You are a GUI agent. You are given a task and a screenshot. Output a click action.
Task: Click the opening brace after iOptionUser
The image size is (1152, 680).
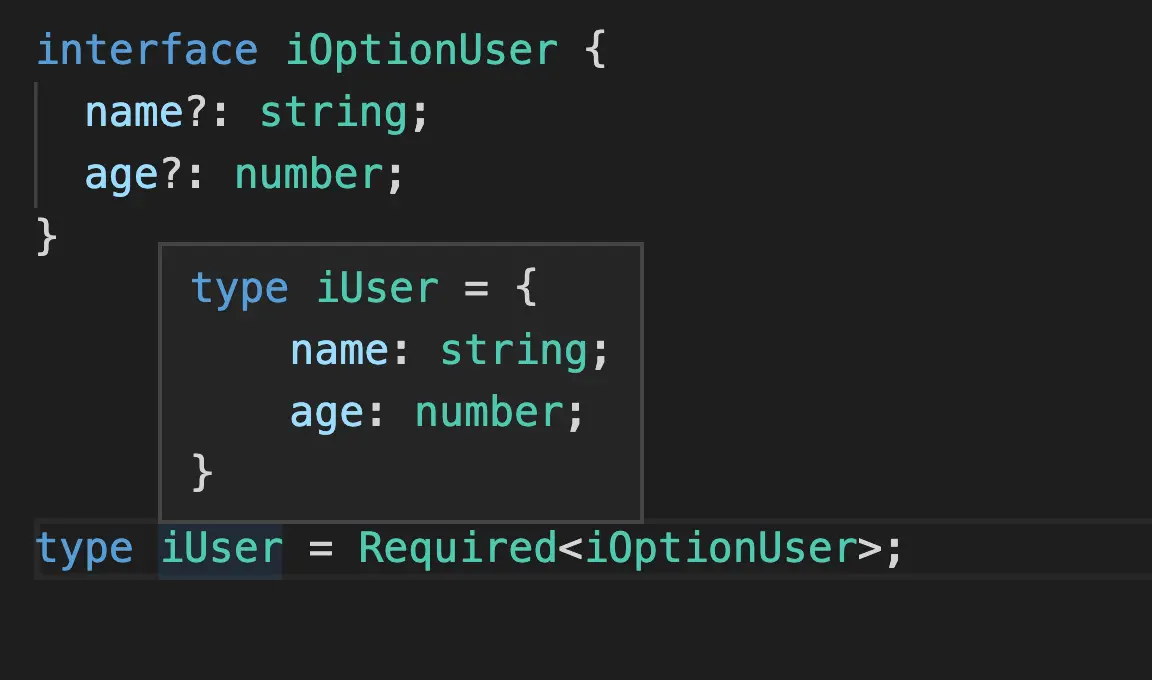click(595, 48)
